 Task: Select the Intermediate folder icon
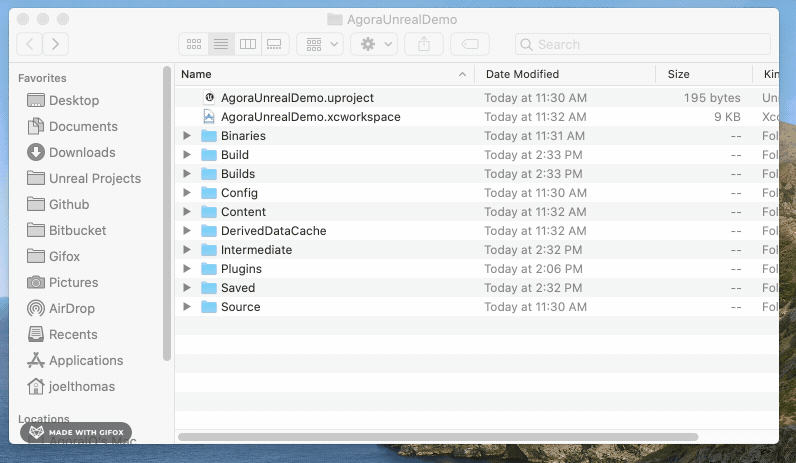pyautogui.click(x=209, y=249)
